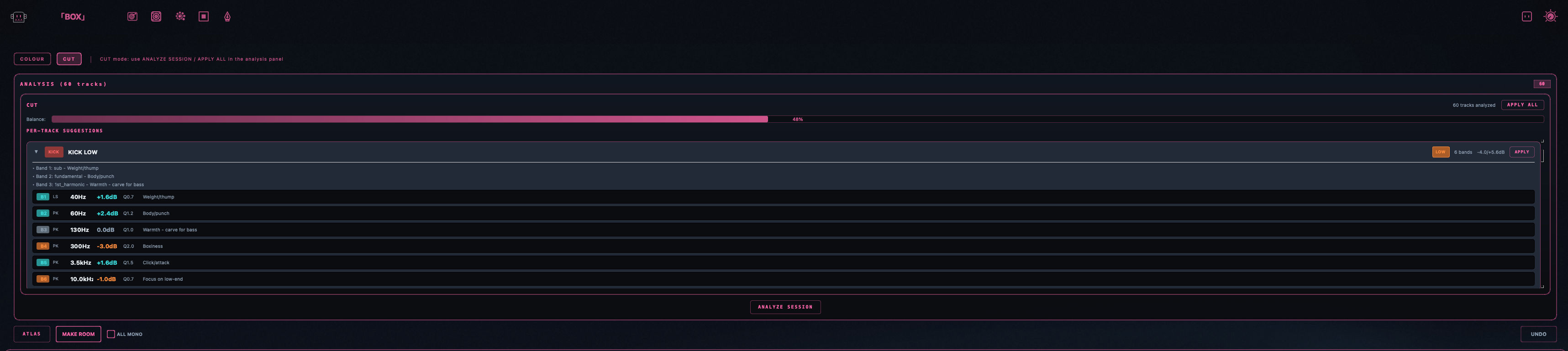The image size is (1568, 351).
Task: Select the B2 band badge
Action: [x=42, y=214]
